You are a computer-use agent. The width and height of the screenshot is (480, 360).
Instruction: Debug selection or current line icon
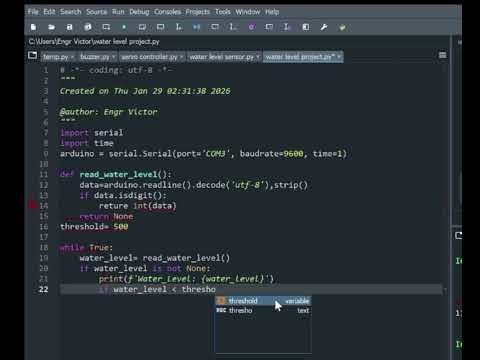233,27
